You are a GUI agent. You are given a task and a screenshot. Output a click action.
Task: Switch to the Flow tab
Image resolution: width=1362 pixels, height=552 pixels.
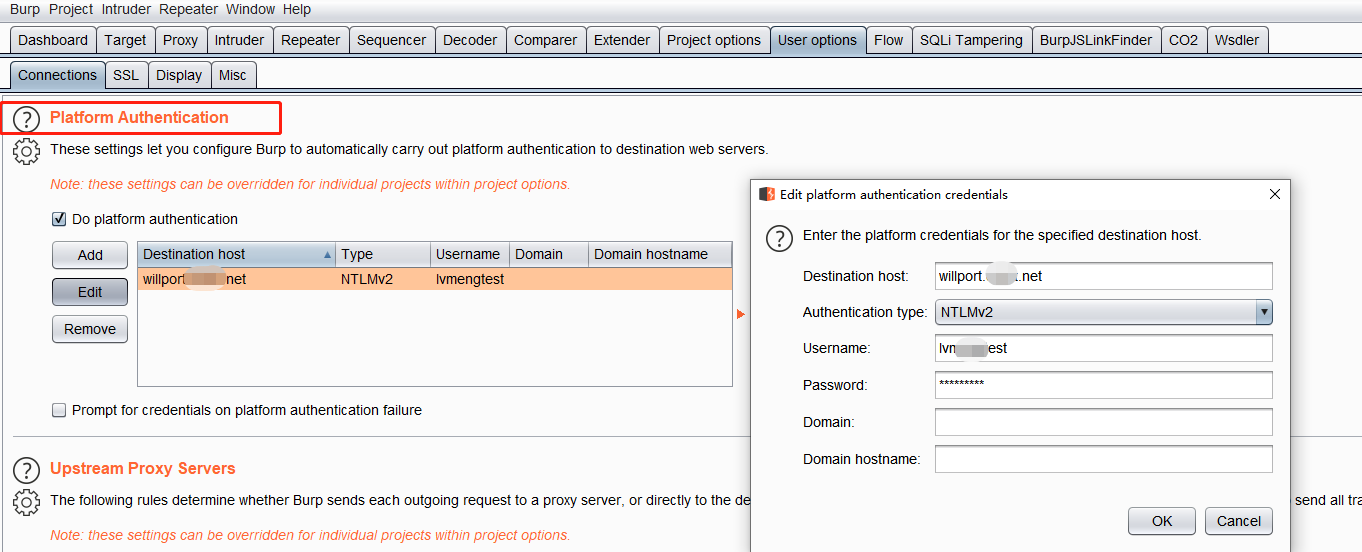tap(889, 40)
